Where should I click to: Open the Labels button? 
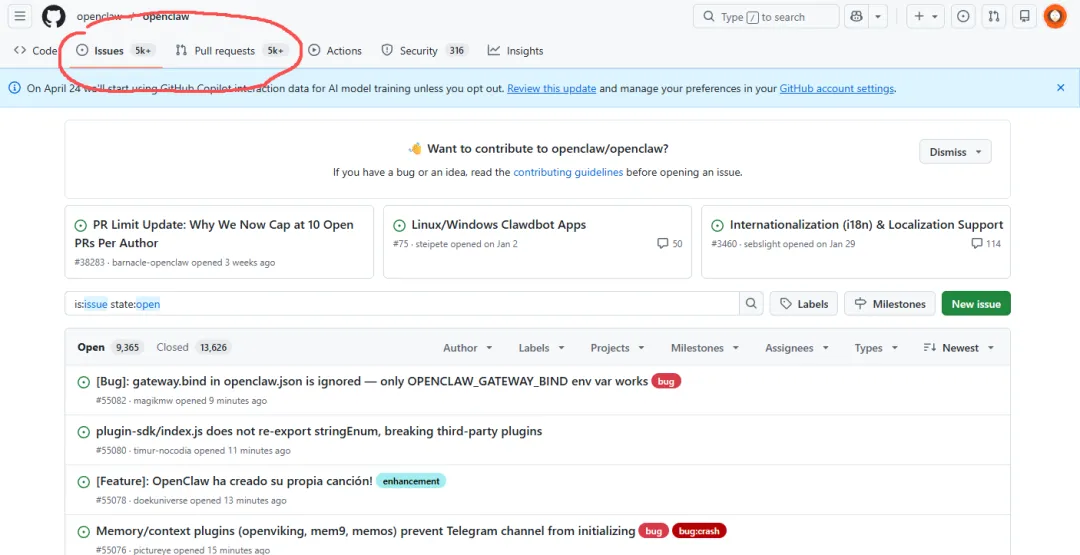click(804, 304)
